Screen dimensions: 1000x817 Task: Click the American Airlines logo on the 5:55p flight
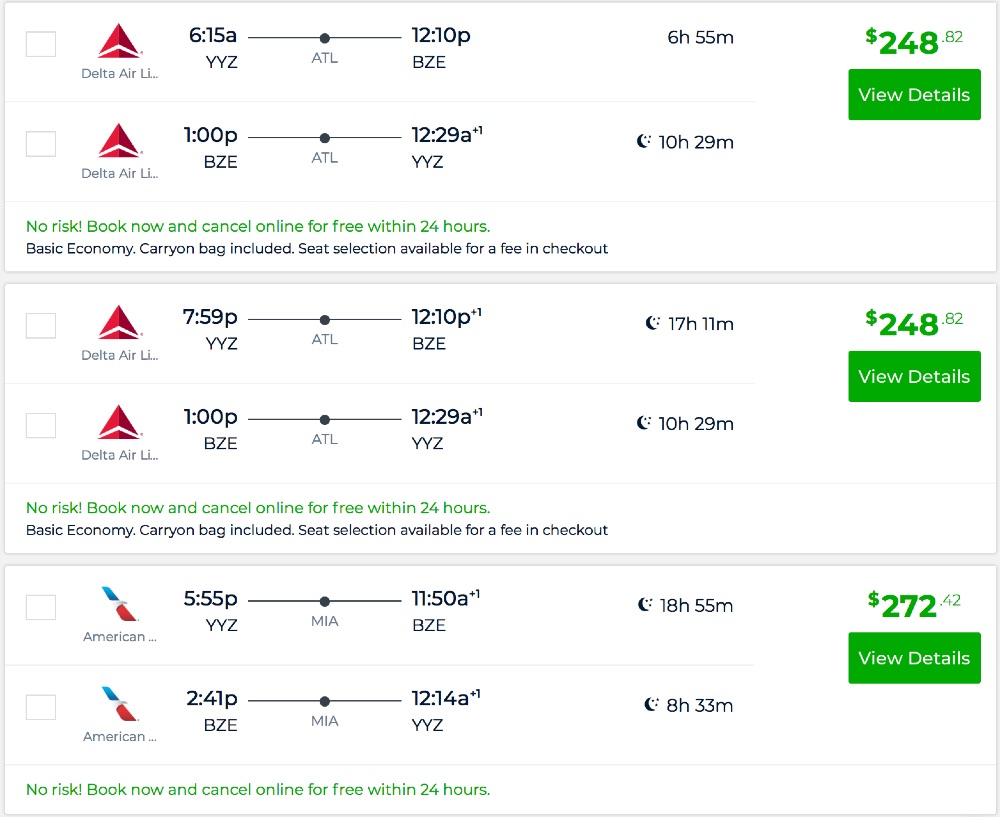(x=120, y=605)
